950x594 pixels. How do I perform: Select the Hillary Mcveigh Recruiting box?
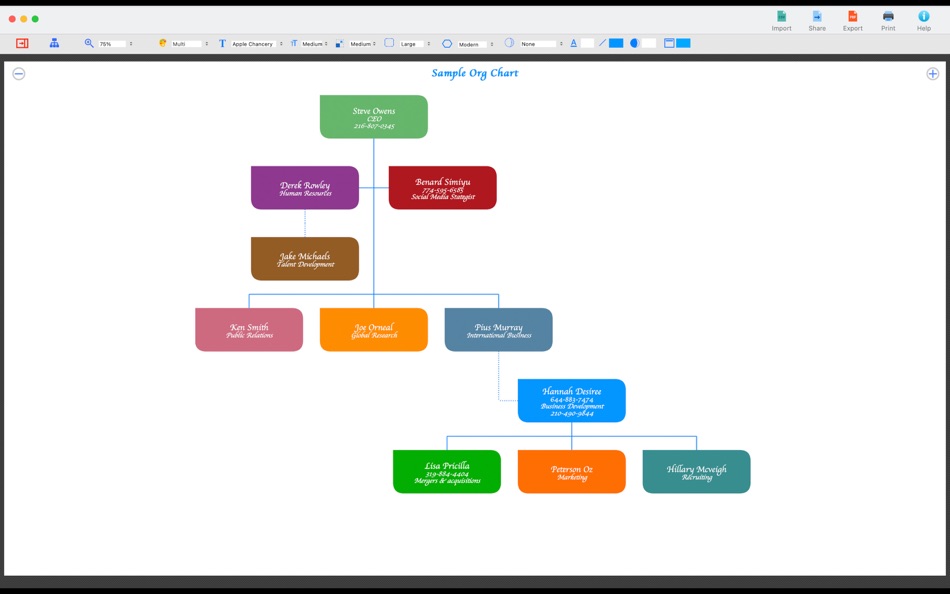pyautogui.click(x=697, y=472)
